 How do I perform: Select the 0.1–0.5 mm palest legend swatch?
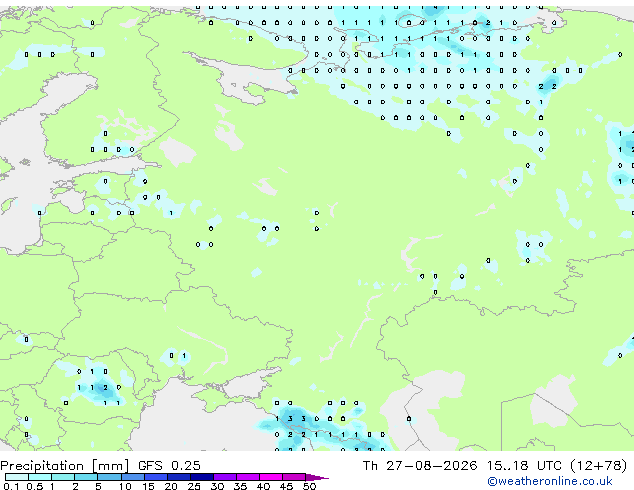coord(17,477)
